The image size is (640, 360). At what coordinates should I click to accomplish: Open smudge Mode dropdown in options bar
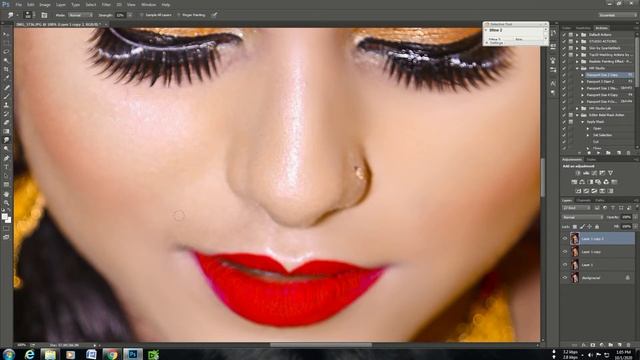pyautogui.click(x=80, y=15)
